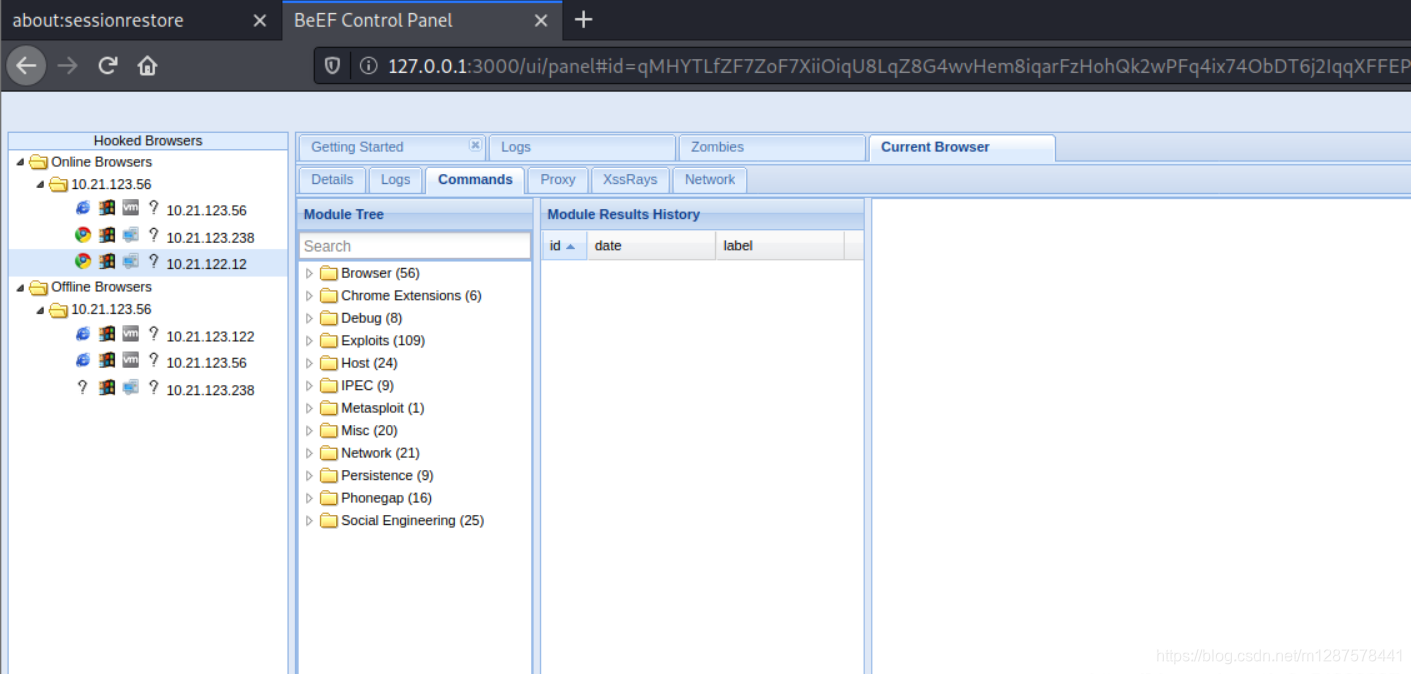
Task: Select the Commands sub-tab
Action: click(475, 180)
